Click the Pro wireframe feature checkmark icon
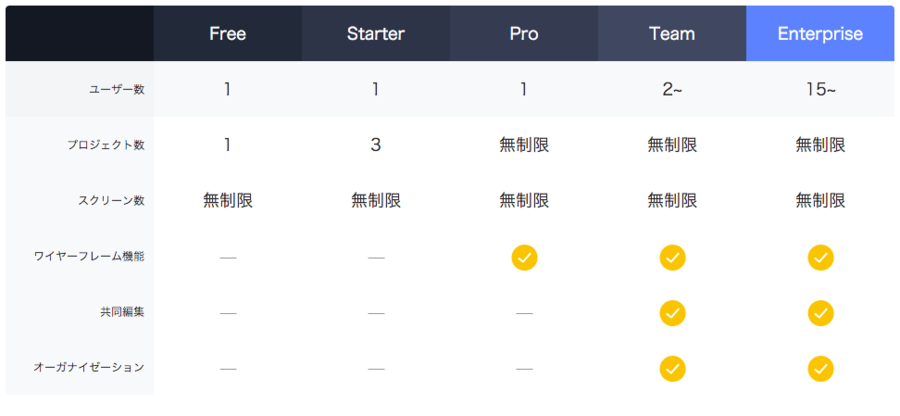 524,258
